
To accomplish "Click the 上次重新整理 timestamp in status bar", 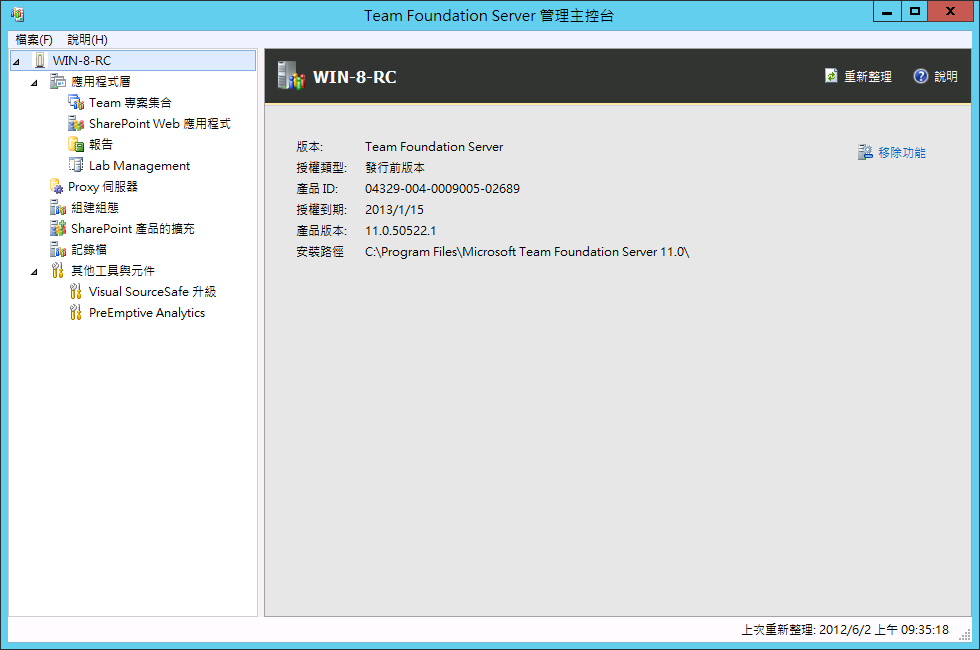I will point(845,629).
